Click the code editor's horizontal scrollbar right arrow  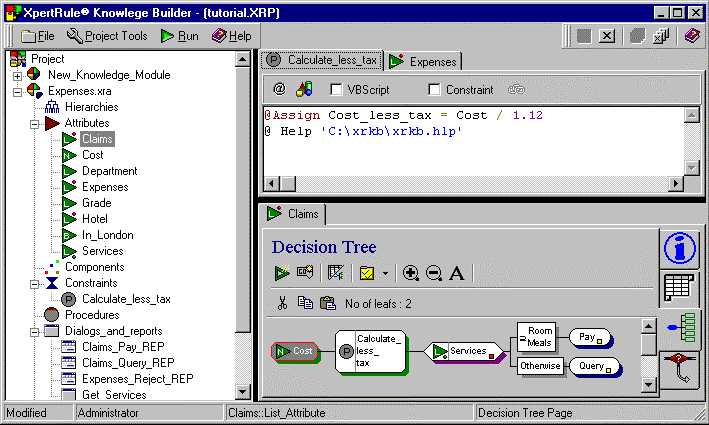click(676, 184)
